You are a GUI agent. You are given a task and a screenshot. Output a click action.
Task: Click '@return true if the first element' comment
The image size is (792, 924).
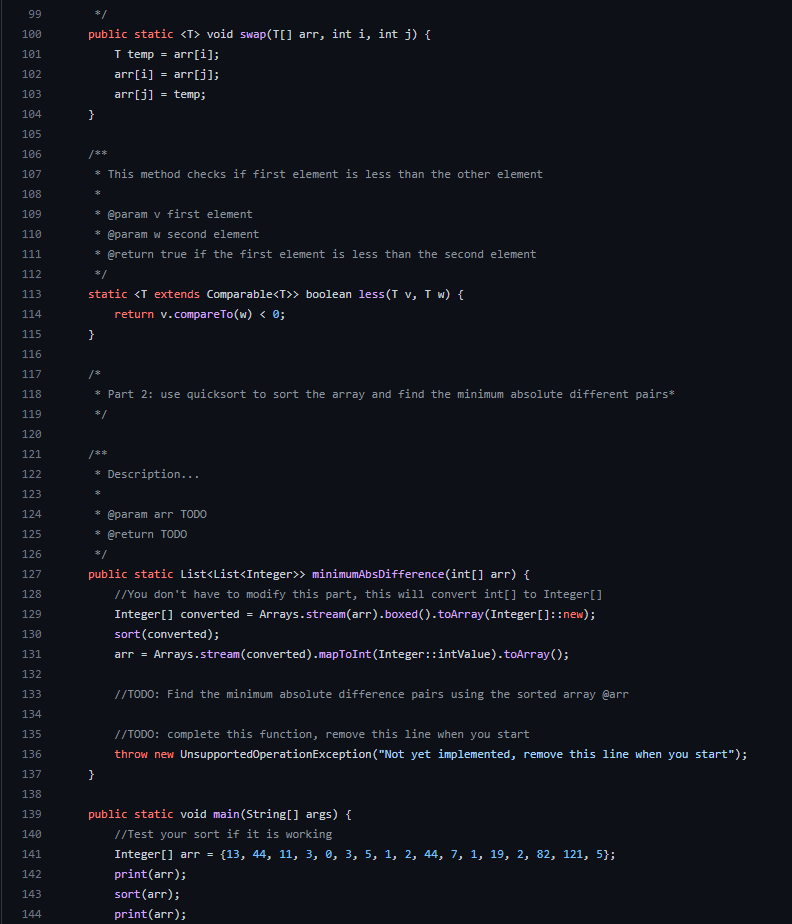pos(322,255)
